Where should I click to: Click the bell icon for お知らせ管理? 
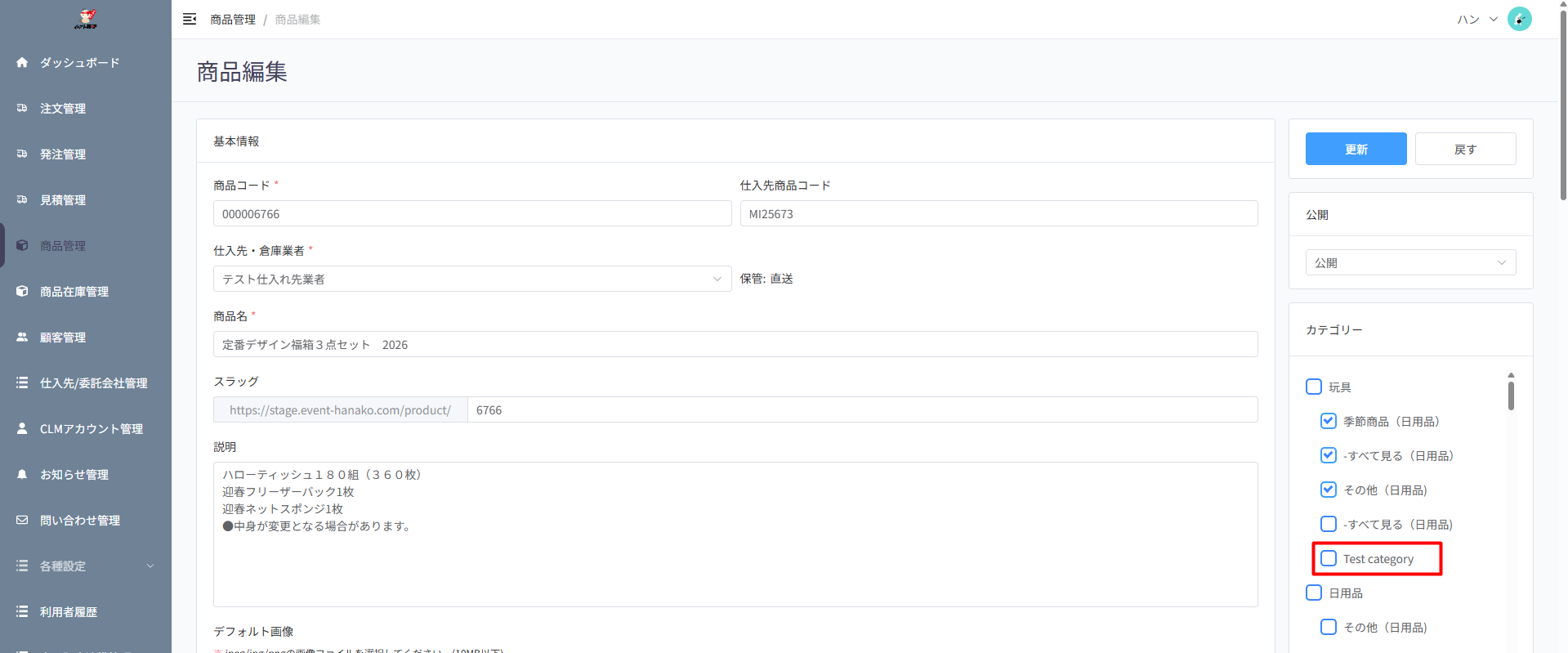click(22, 474)
